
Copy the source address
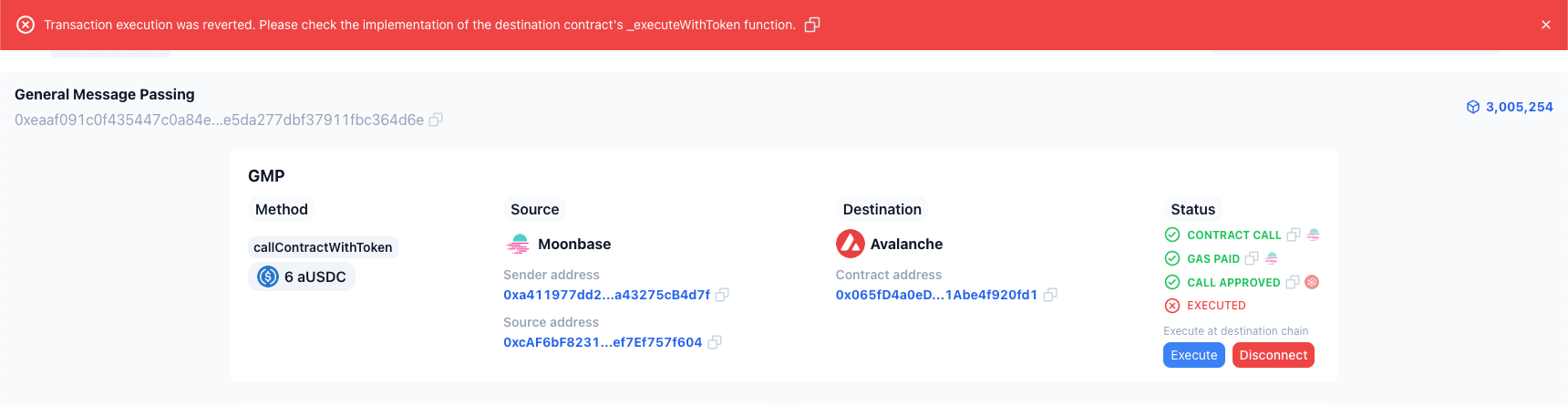pyautogui.click(x=715, y=342)
